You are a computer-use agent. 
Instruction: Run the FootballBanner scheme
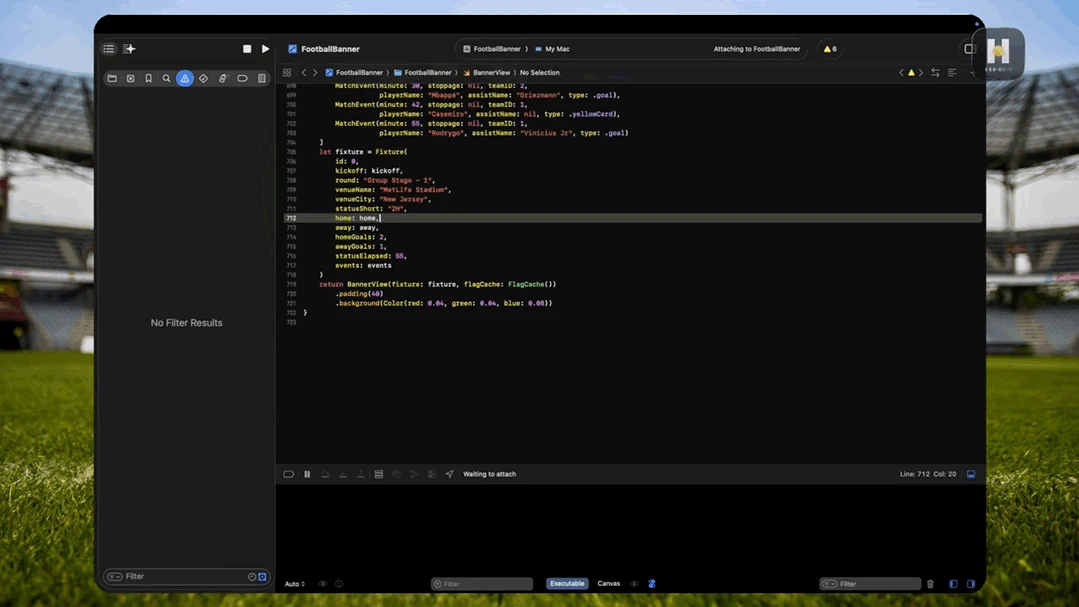coord(265,49)
